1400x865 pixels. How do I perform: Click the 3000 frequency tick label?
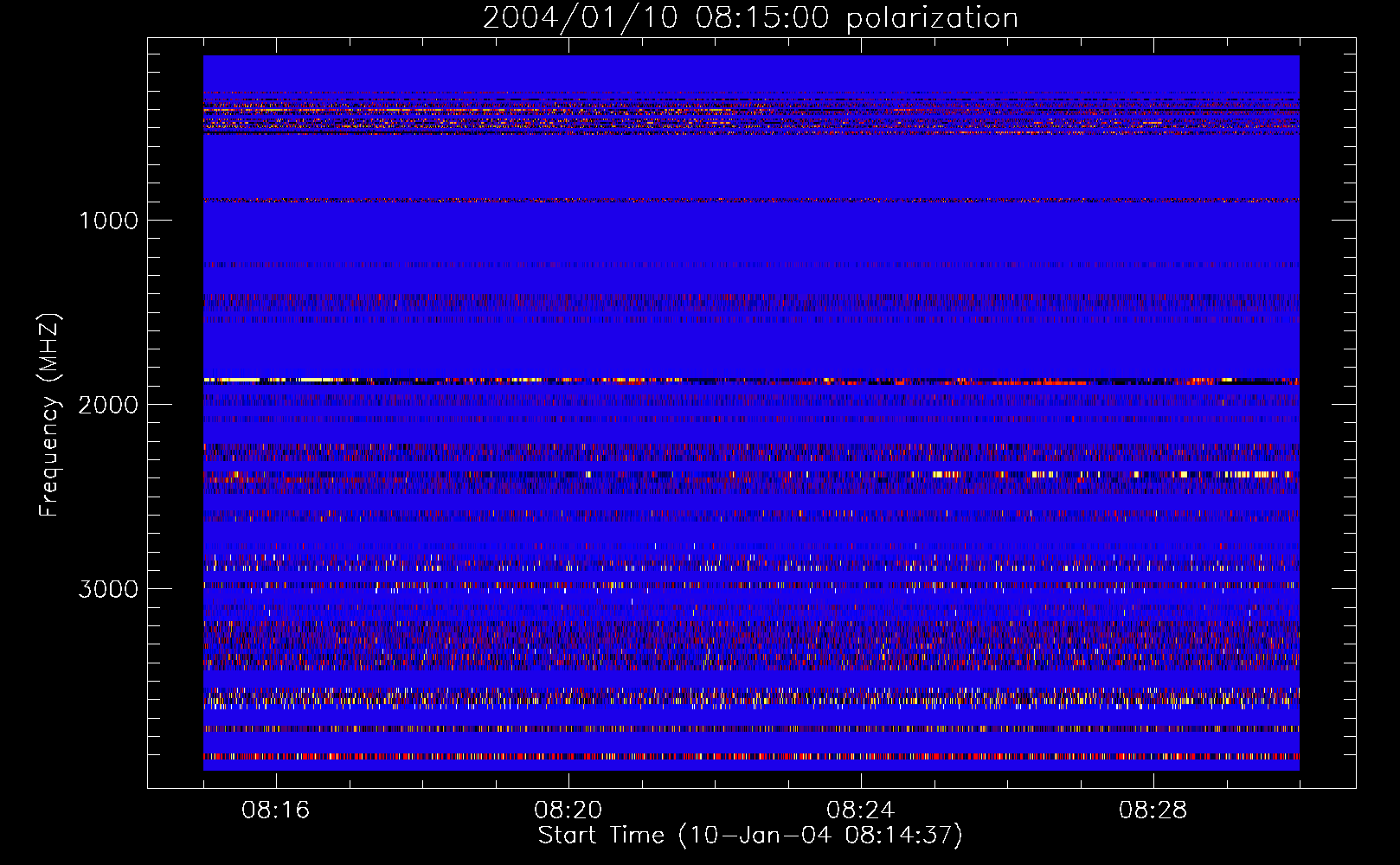pos(108,589)
